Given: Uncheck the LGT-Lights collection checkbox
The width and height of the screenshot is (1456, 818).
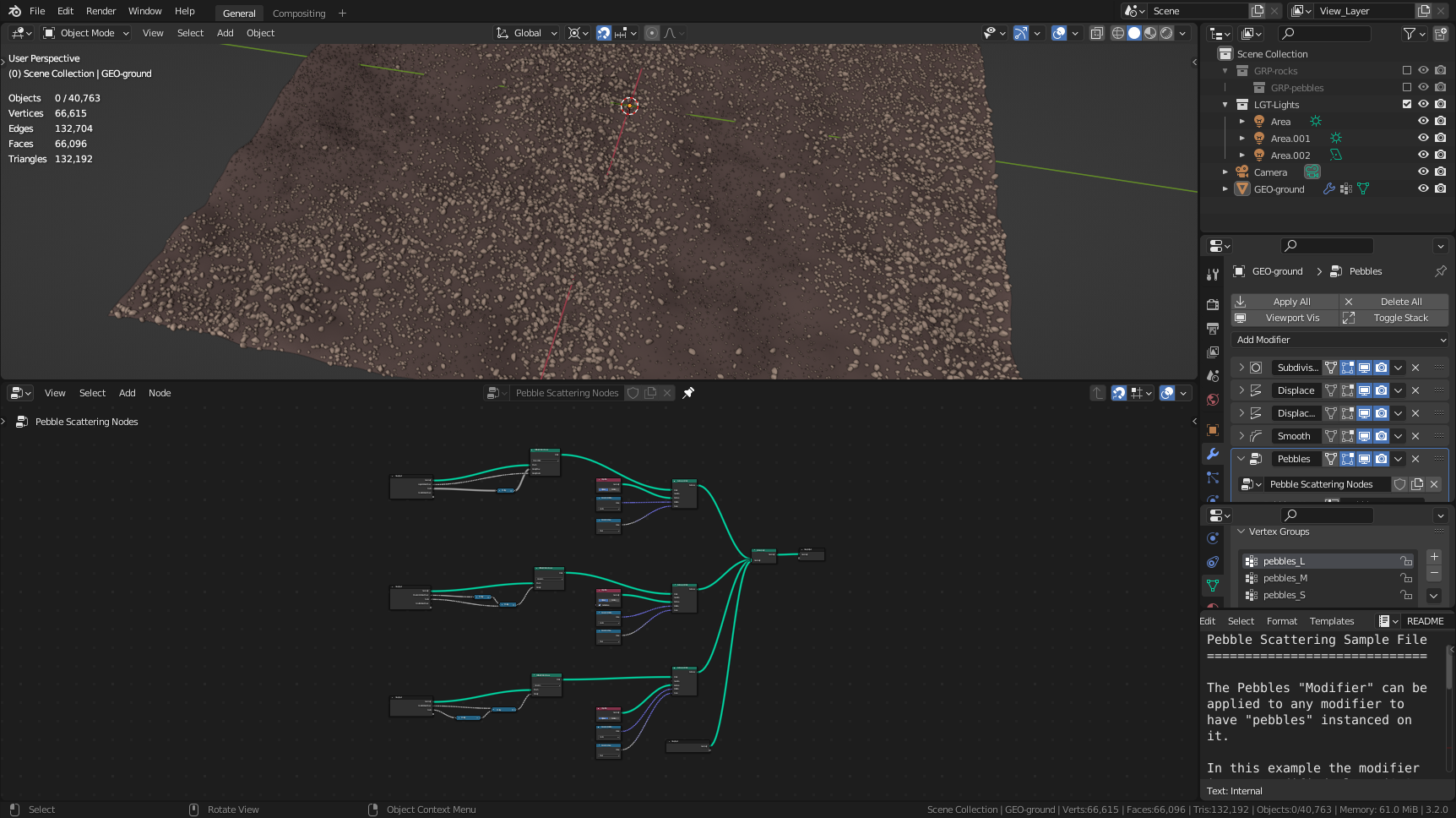Looking at the screenshot, I should pos(1407,105).
